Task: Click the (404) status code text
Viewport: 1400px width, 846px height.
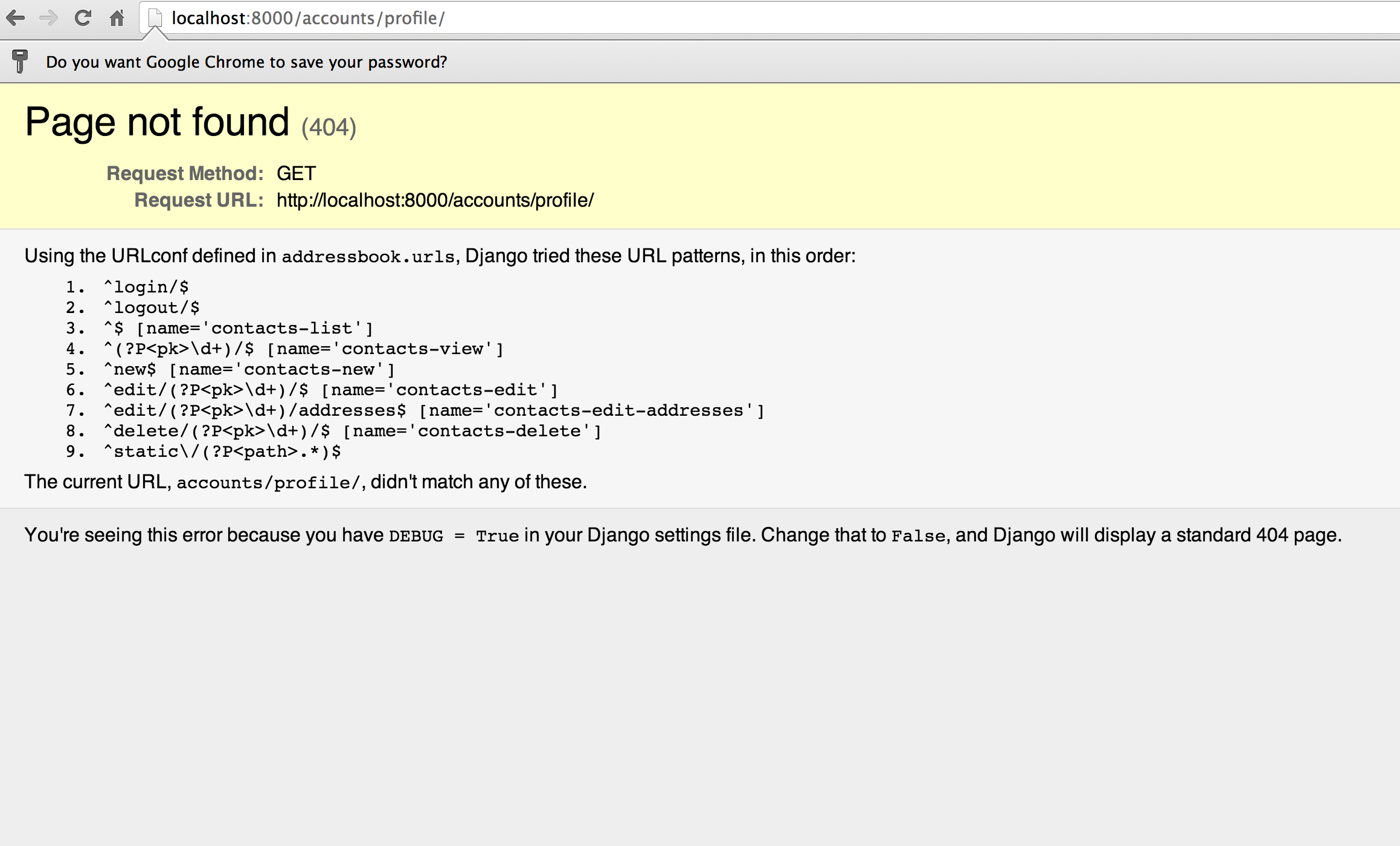Action: [x=329, y=128]
